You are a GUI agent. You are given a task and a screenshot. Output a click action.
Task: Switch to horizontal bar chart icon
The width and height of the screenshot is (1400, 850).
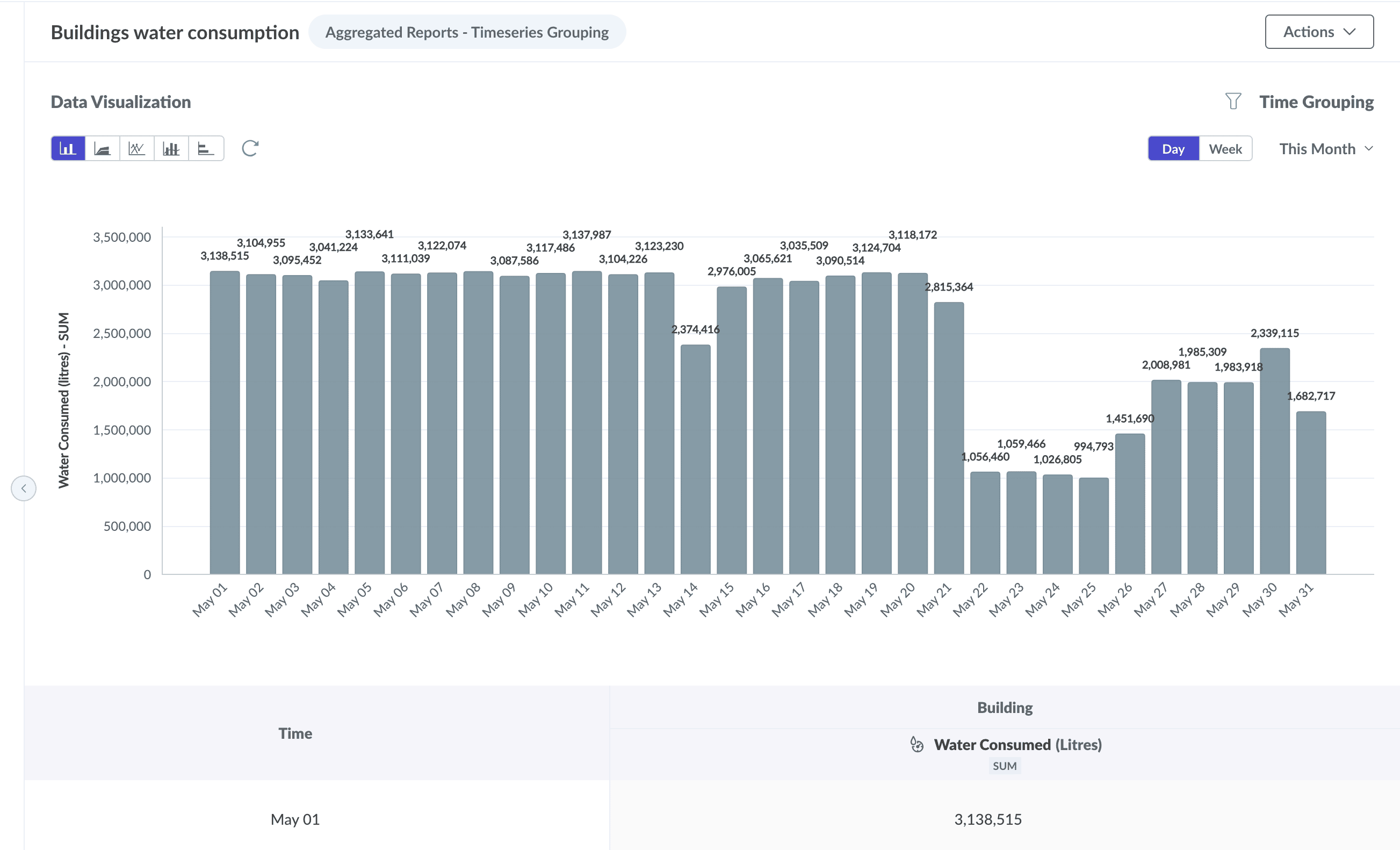tap(205, 149)
